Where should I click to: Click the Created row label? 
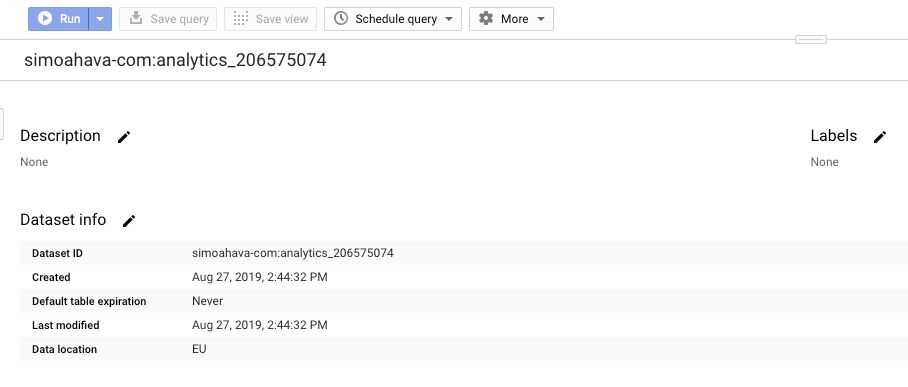[51, 278]
